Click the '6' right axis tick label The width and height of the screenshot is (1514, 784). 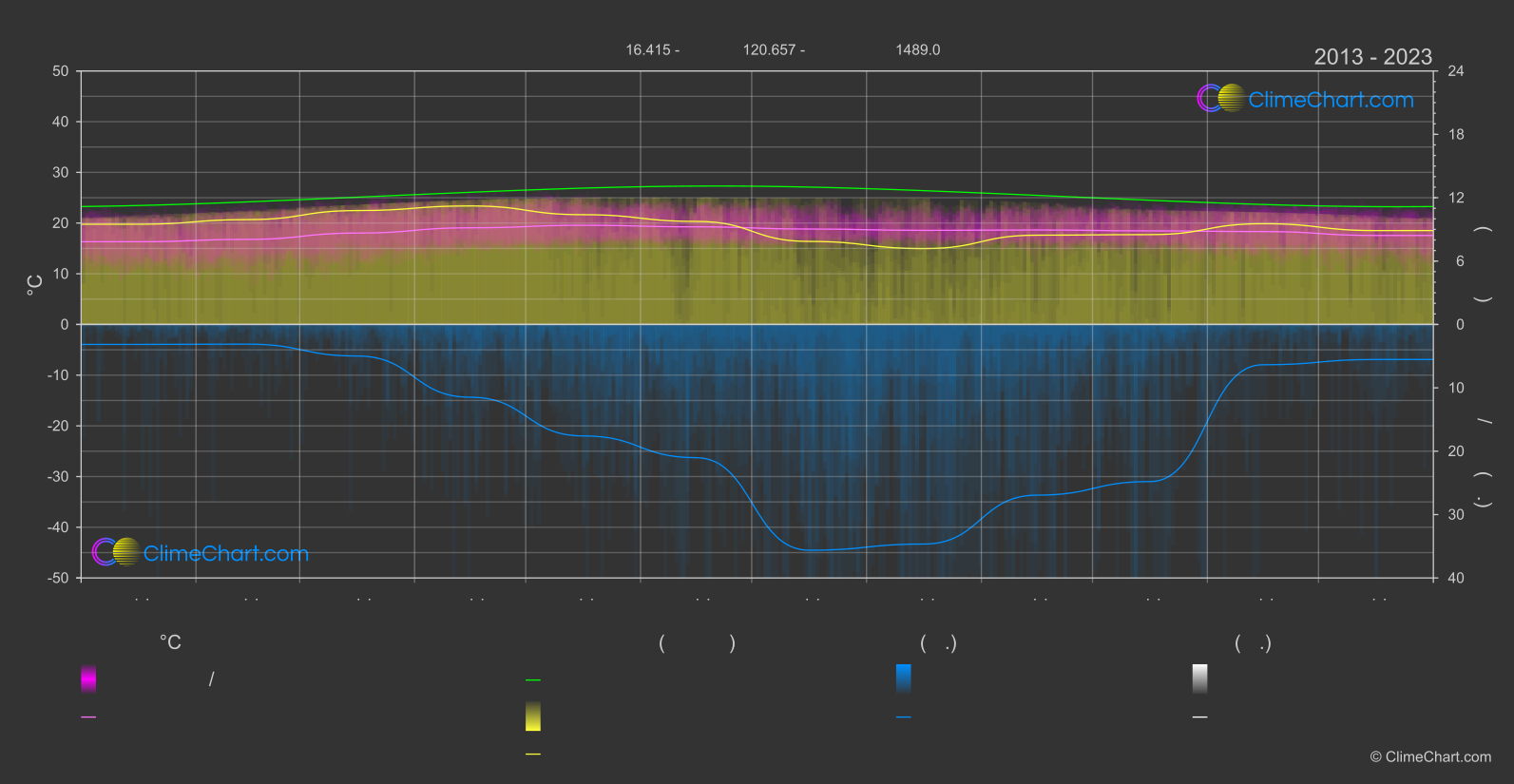point(1460,261)
